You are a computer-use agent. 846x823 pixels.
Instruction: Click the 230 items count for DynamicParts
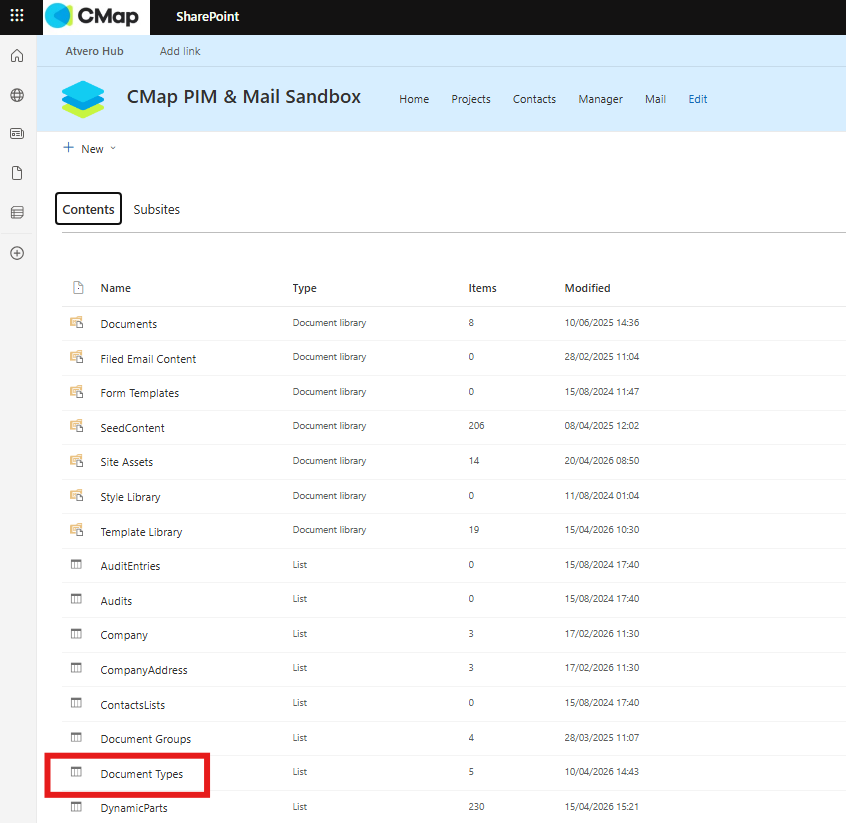[x=476, y=807]
